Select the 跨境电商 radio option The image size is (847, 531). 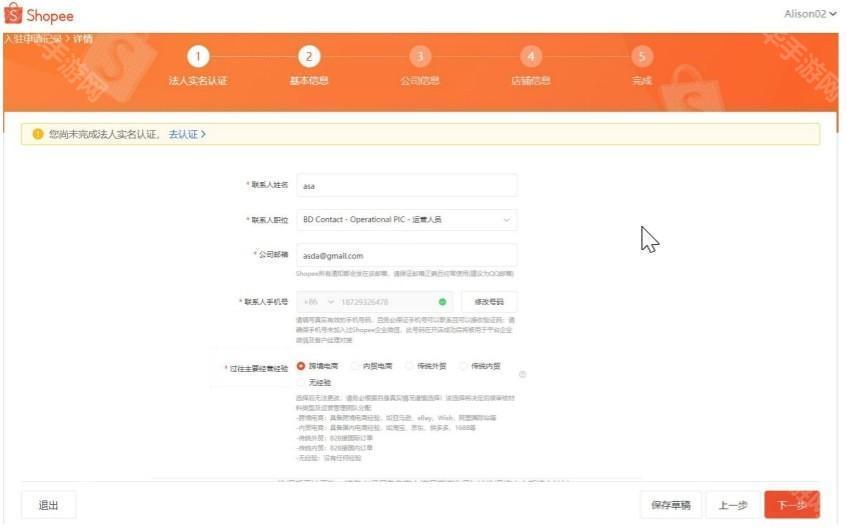(x=301, y=366)
